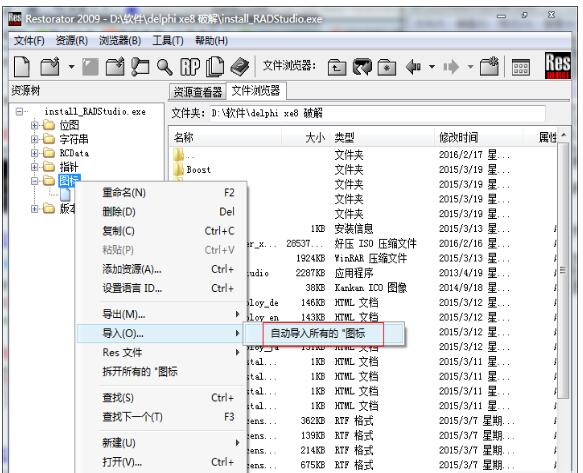
Task: Choose 设置语言 ID... in context menu
Action: [x=162, y=288]
